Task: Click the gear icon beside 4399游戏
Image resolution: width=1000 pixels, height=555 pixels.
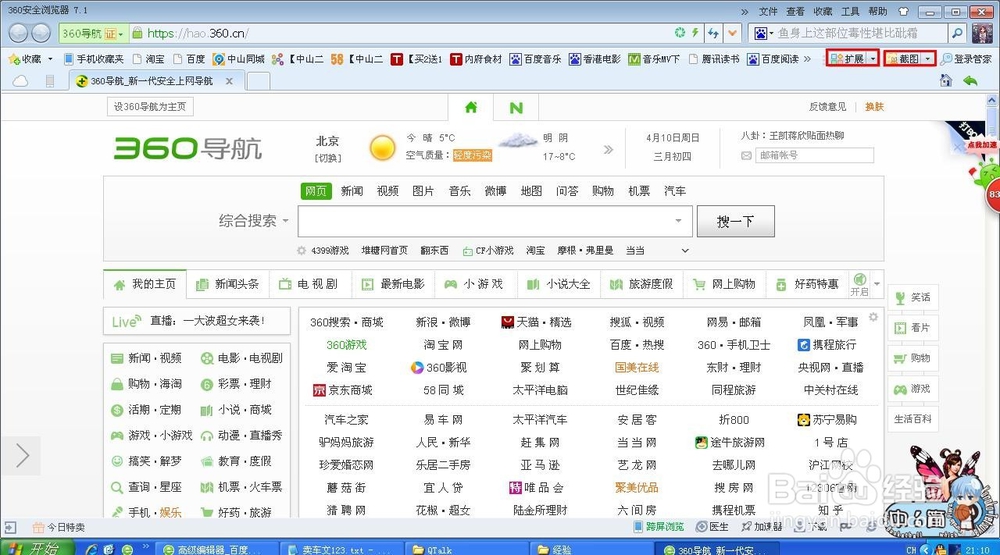Action: (302, 251)
